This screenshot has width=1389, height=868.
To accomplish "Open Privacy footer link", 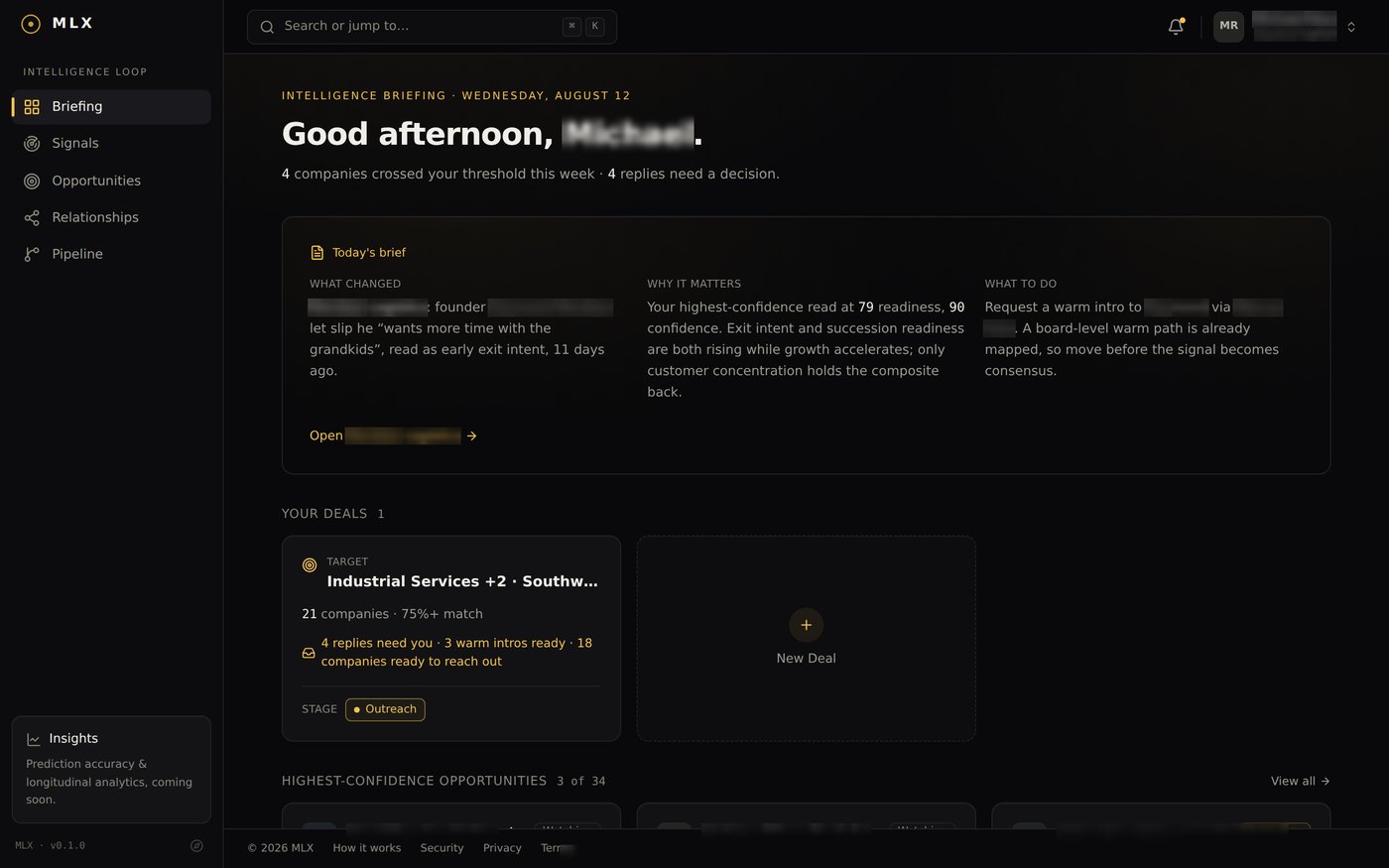I will tap(502, 848).
